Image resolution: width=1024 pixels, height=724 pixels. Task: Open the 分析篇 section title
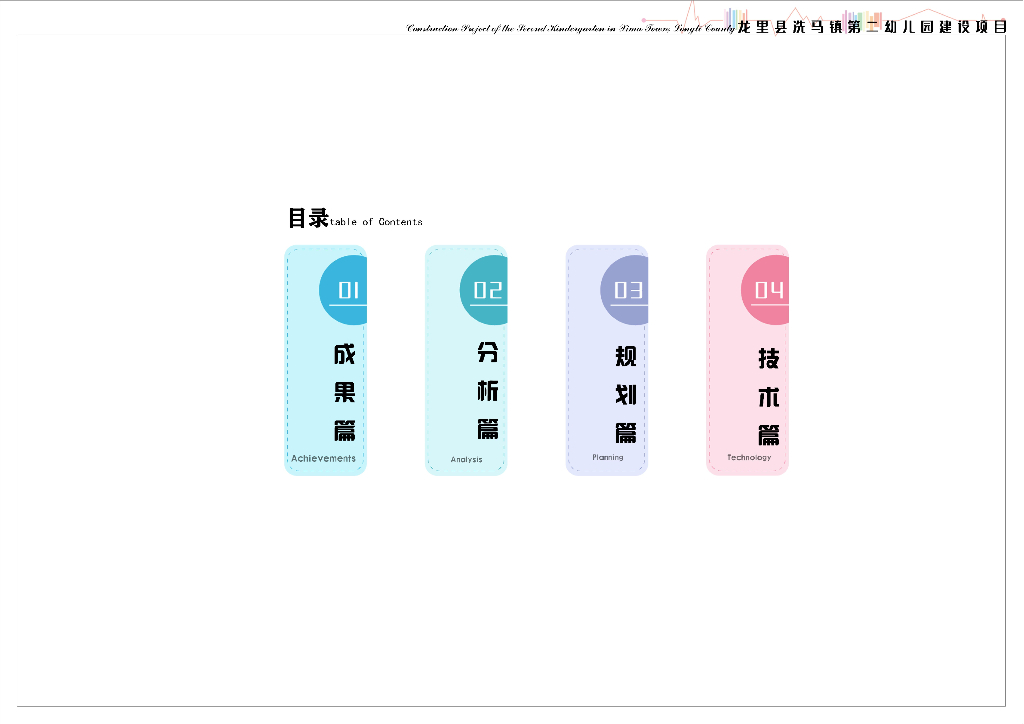pyautogui.click(x=487, y=391)
